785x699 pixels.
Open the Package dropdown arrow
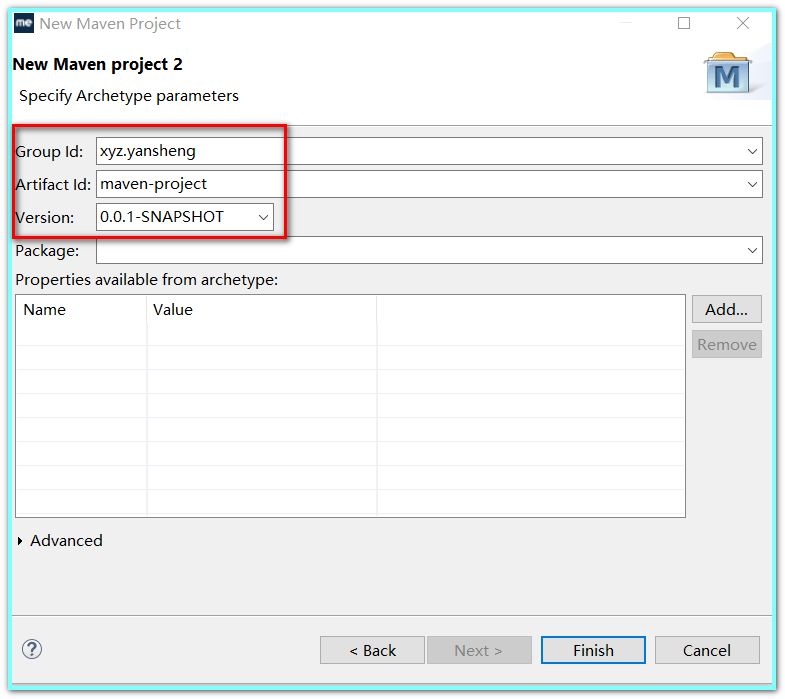[752, 250]
